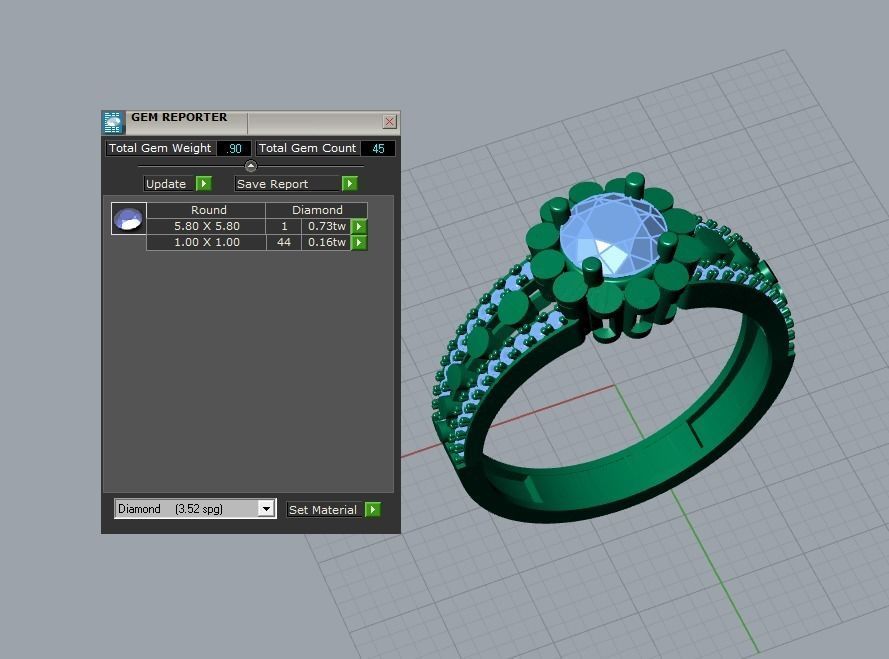Screen dimensions: 889x659
Task: Click the GEM REPORTER title bar
Action: [251, 122]
